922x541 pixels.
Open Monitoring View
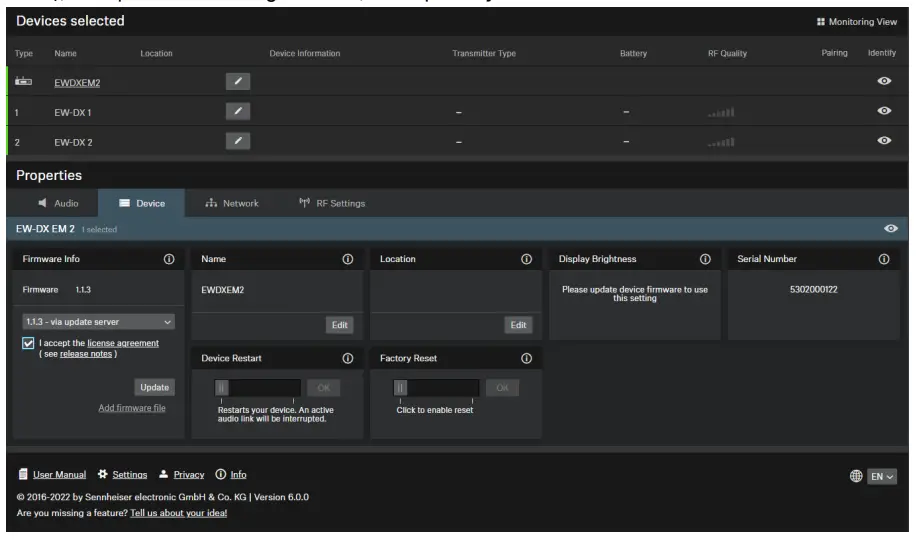[x=857, y=22]
